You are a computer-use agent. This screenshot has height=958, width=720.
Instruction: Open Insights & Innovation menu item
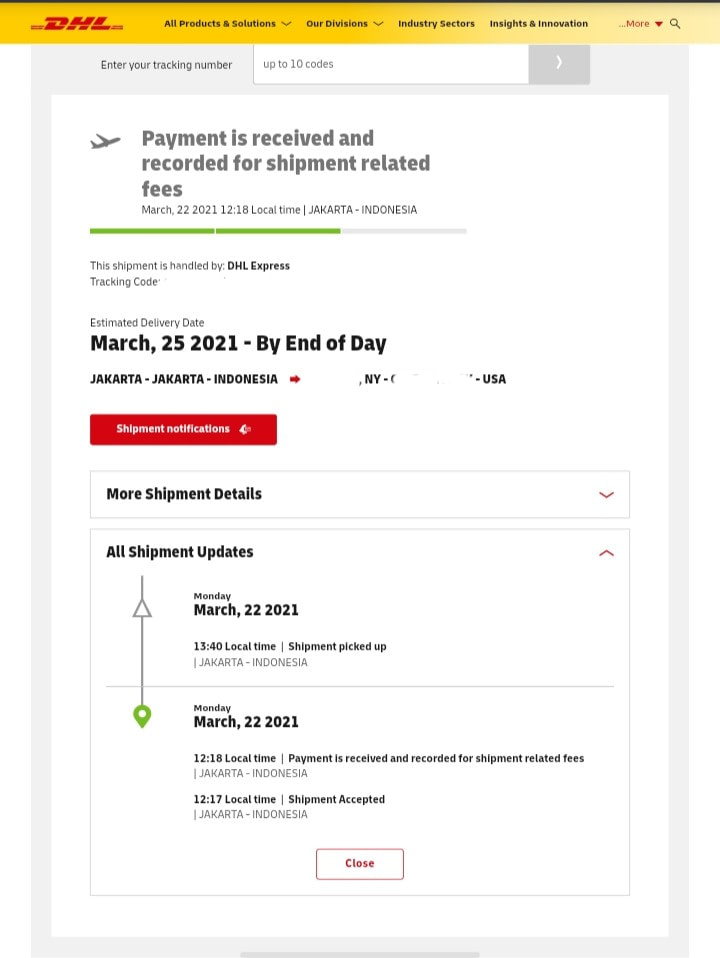538,24
